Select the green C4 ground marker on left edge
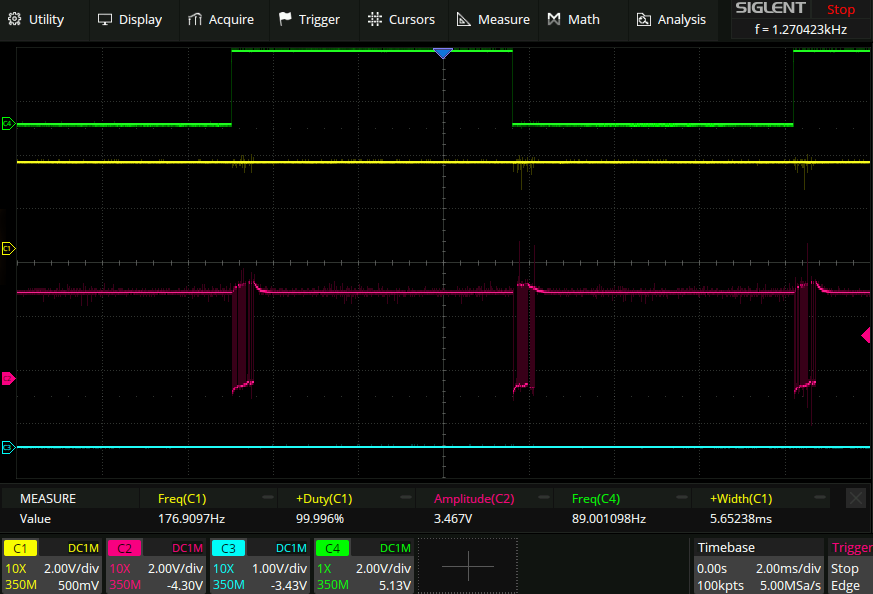 [x=8, y=124]
